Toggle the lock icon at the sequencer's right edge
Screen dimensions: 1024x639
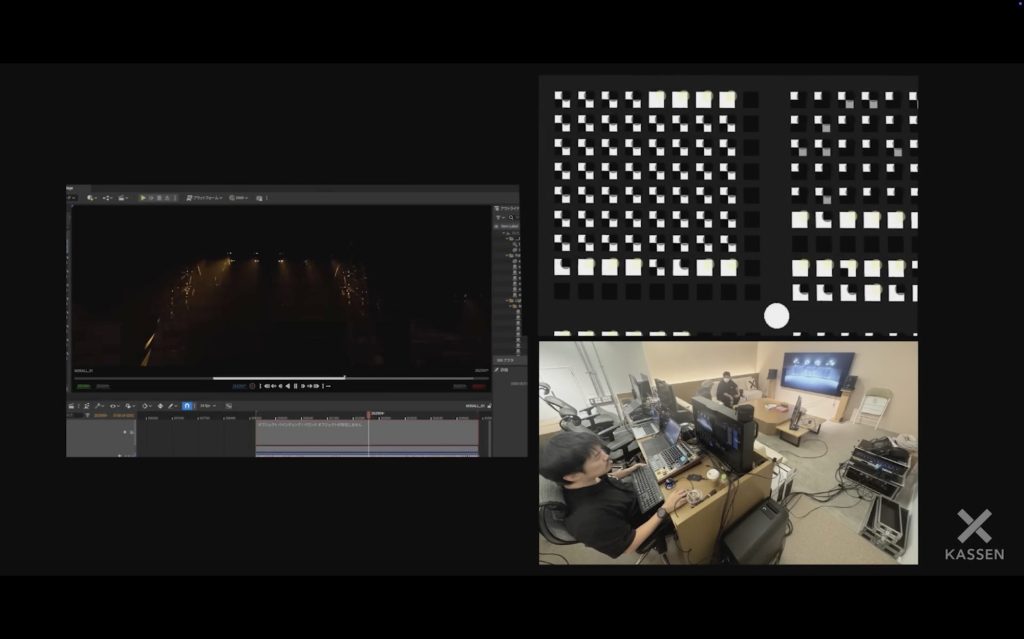pos(490,406)
